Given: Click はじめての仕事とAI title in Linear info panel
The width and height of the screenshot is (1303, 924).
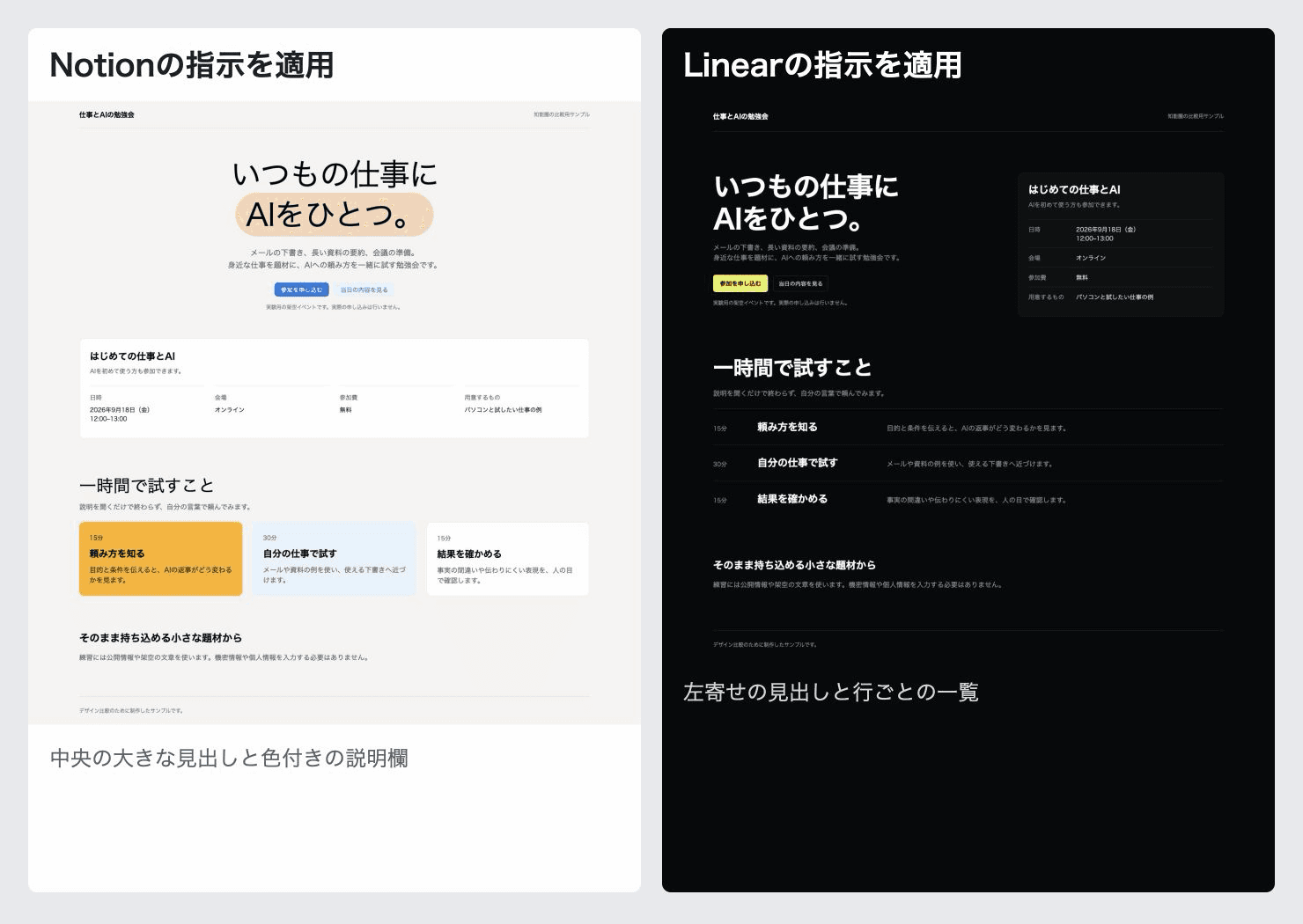Looking at the screenshot, I should tap(1074, 189).
